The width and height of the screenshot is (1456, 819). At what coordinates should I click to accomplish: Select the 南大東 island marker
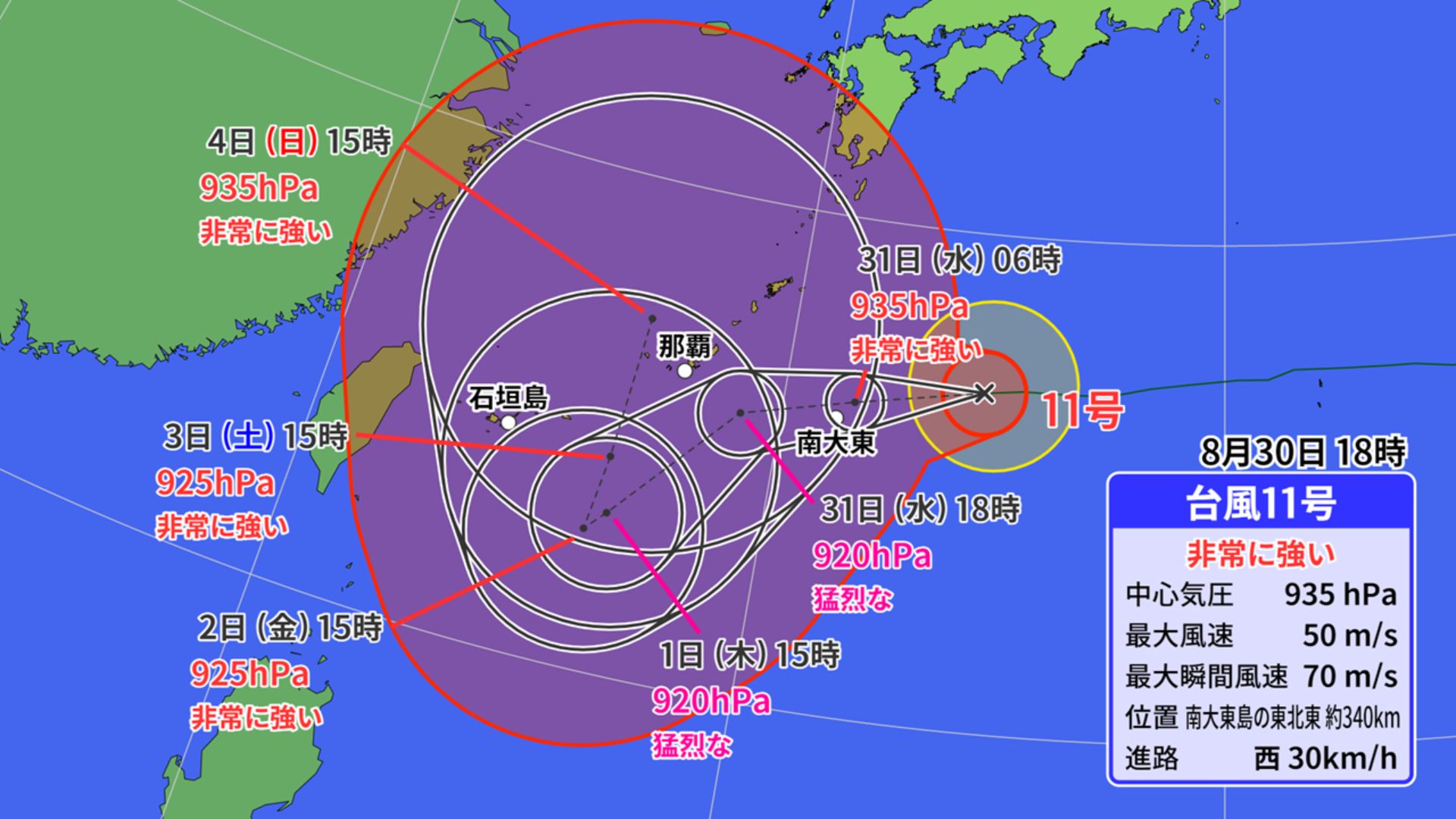click(836, 418)
